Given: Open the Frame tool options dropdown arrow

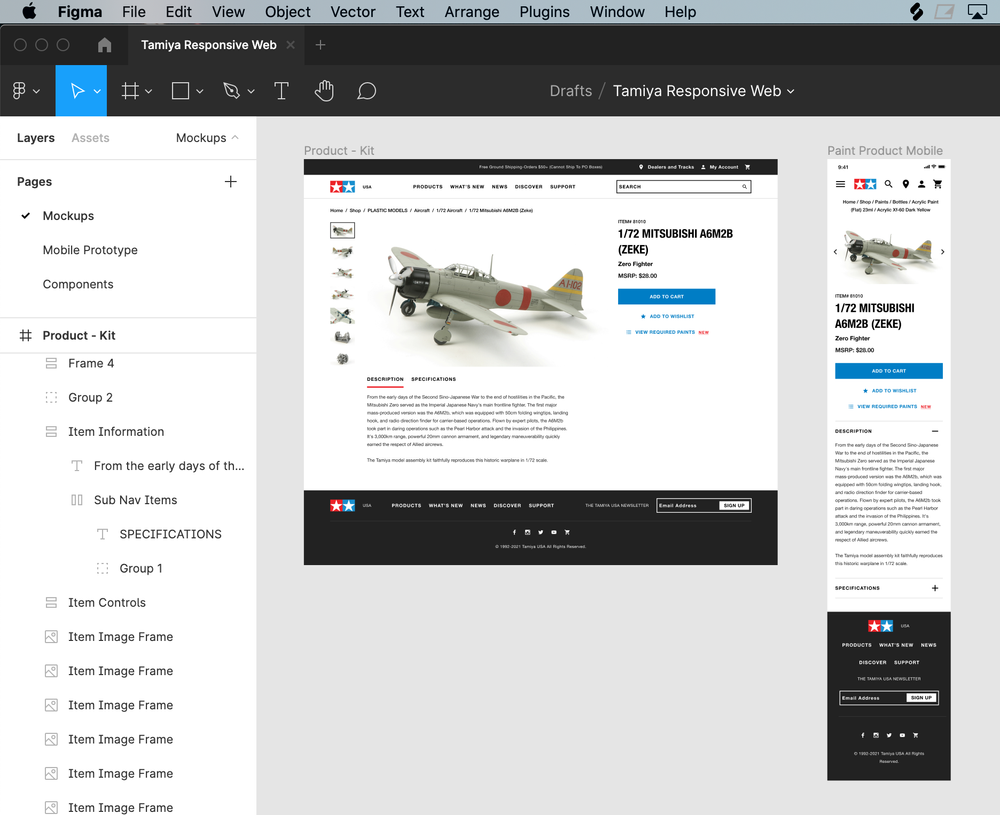Looking at the screenshot, I should pyautogui.click(x=149, y=91).
